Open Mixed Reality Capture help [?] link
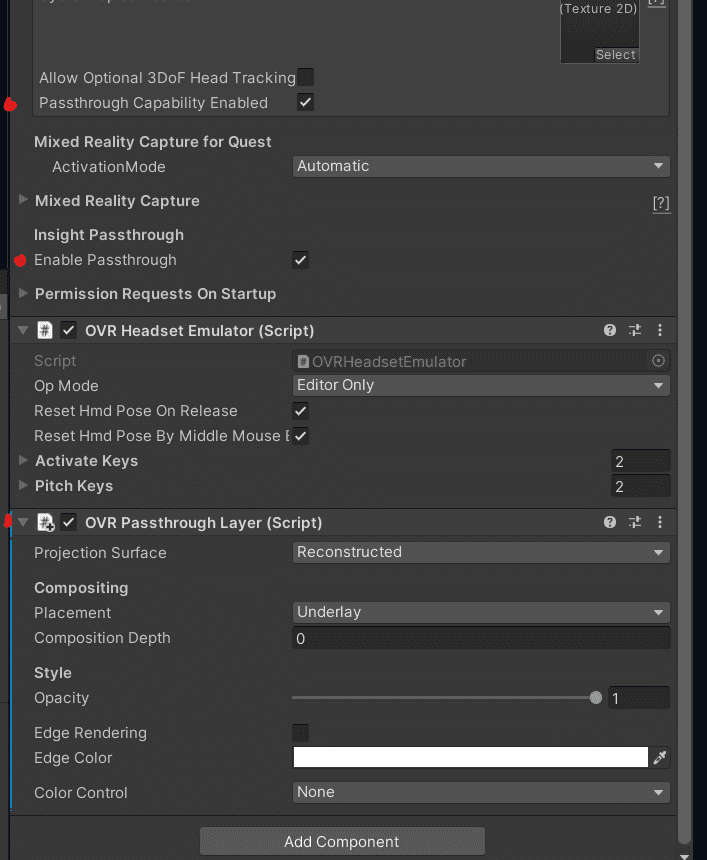707x860 pixels. 661,203
